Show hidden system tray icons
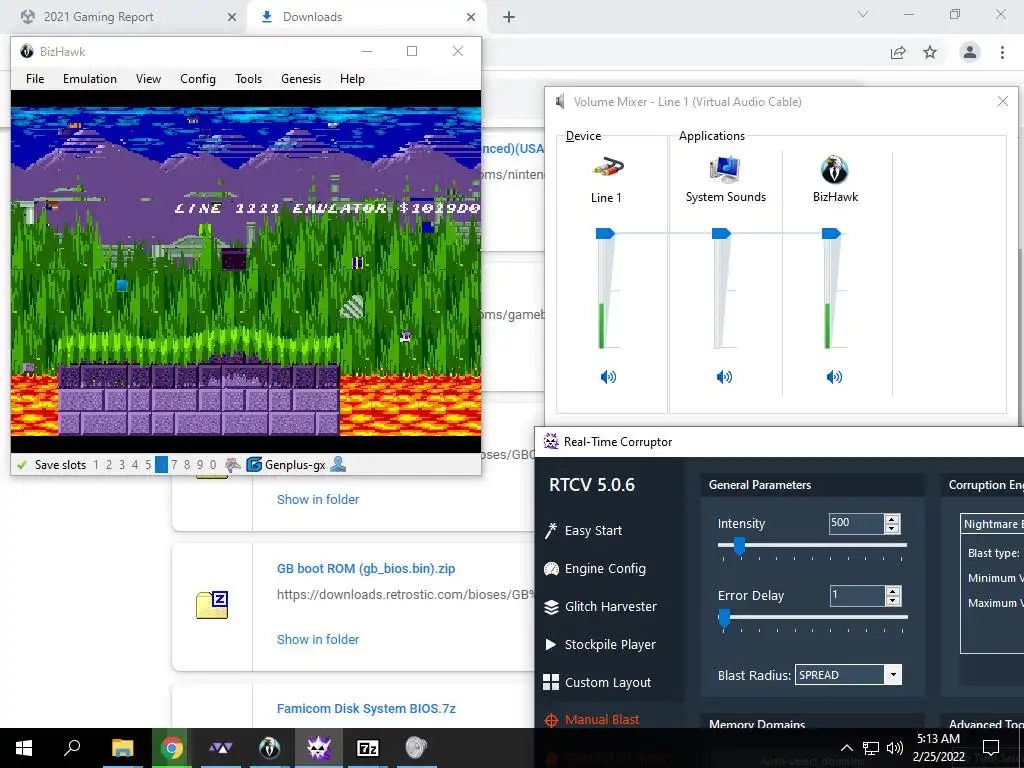Viewport: 1024px width, 768px height. click(x=846, y=748)
